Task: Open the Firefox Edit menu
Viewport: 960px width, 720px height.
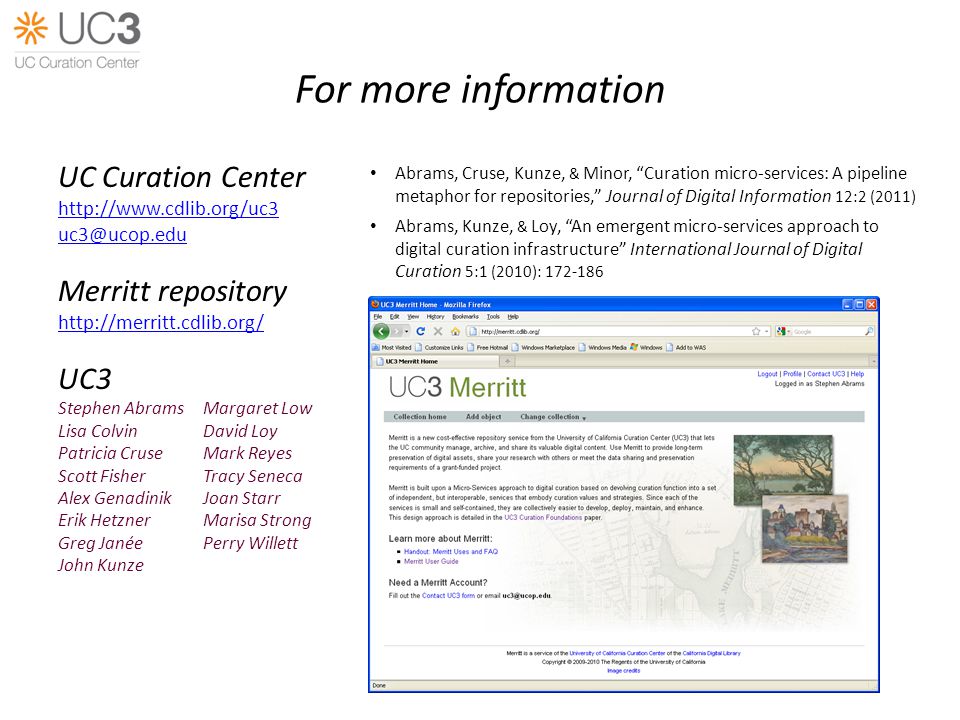Action: tap(395, 317)
